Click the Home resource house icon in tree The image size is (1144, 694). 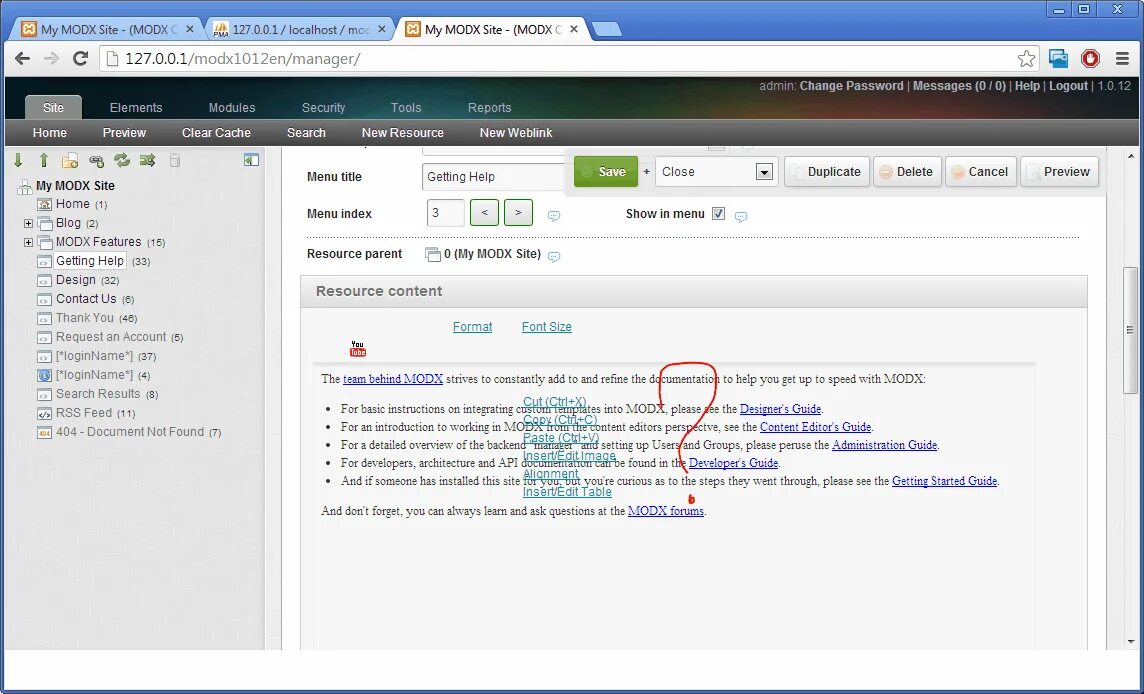tap(45, 204)
